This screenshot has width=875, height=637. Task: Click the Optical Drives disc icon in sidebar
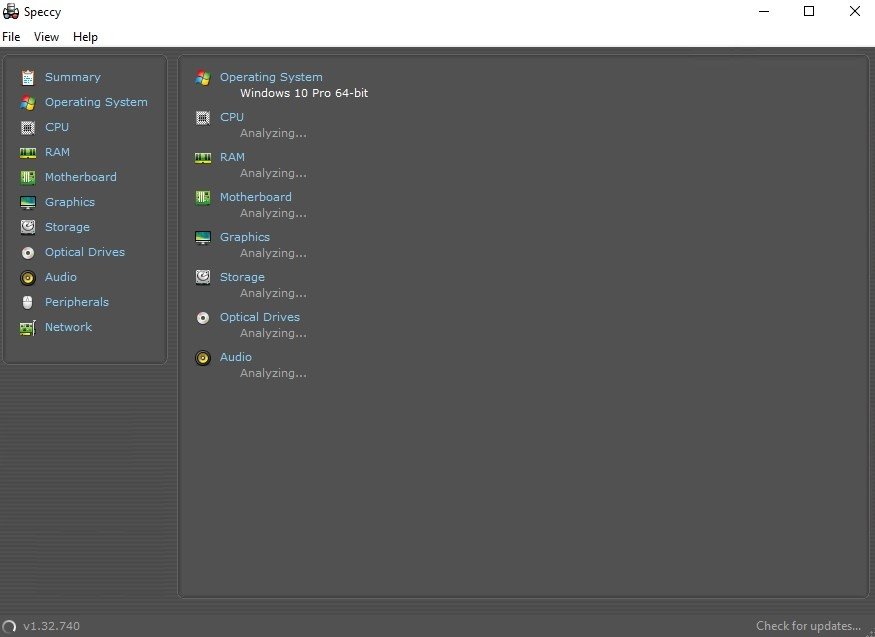coord(27,253)
